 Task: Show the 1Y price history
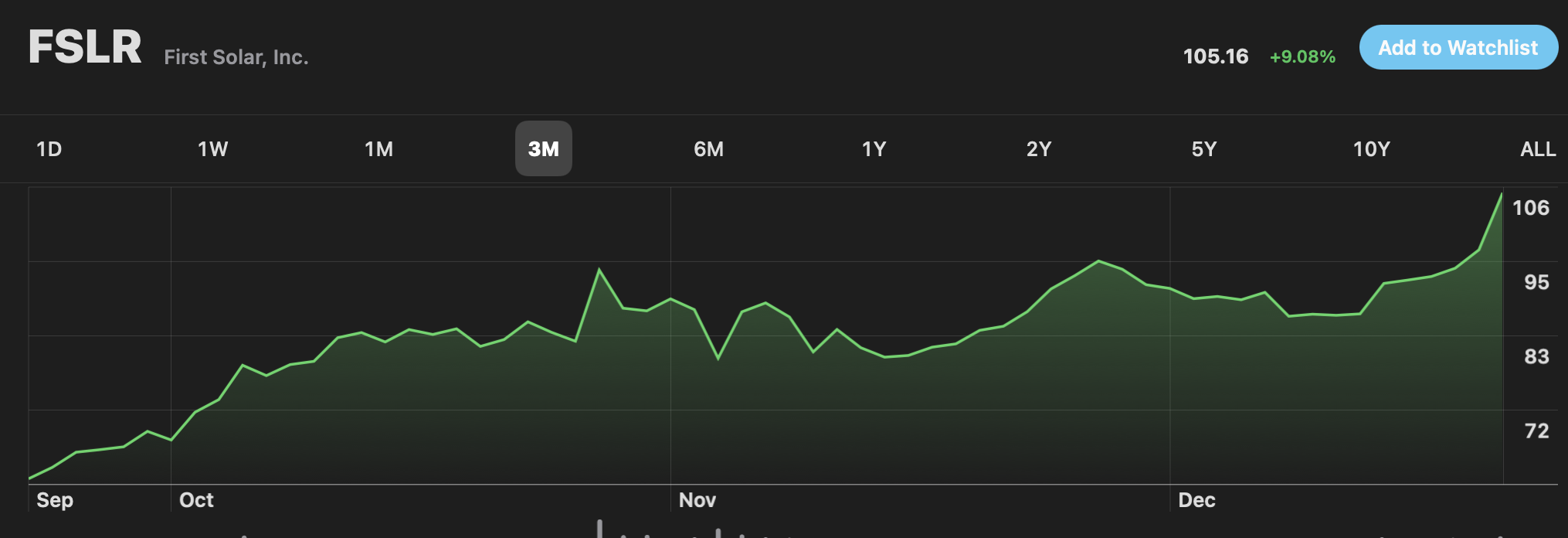pyautogui.click(x=874, y=149)
